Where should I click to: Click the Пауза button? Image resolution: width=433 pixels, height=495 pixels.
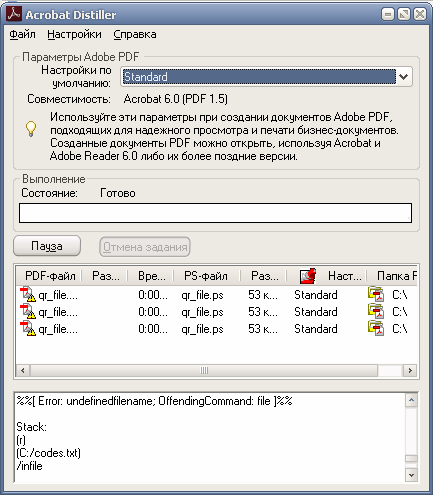point(47,246)
